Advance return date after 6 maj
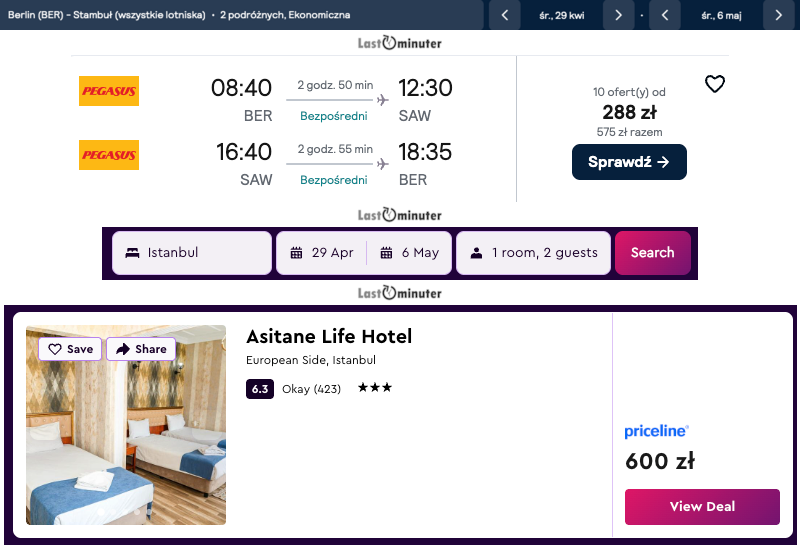The image size is (800, 545). pyautogui.click(x=778, y=15)
